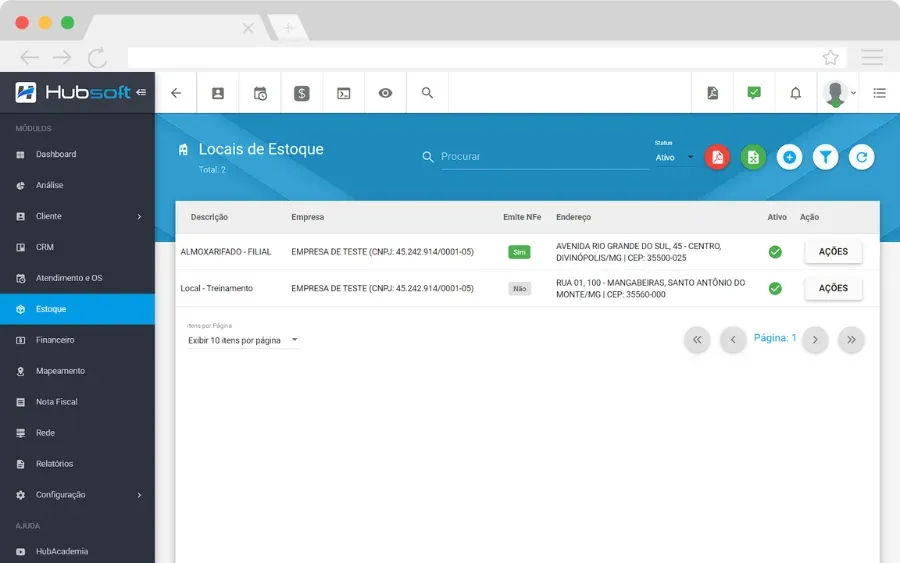
Task: Sort by Emite NFe column header
Action: point(522,218)
